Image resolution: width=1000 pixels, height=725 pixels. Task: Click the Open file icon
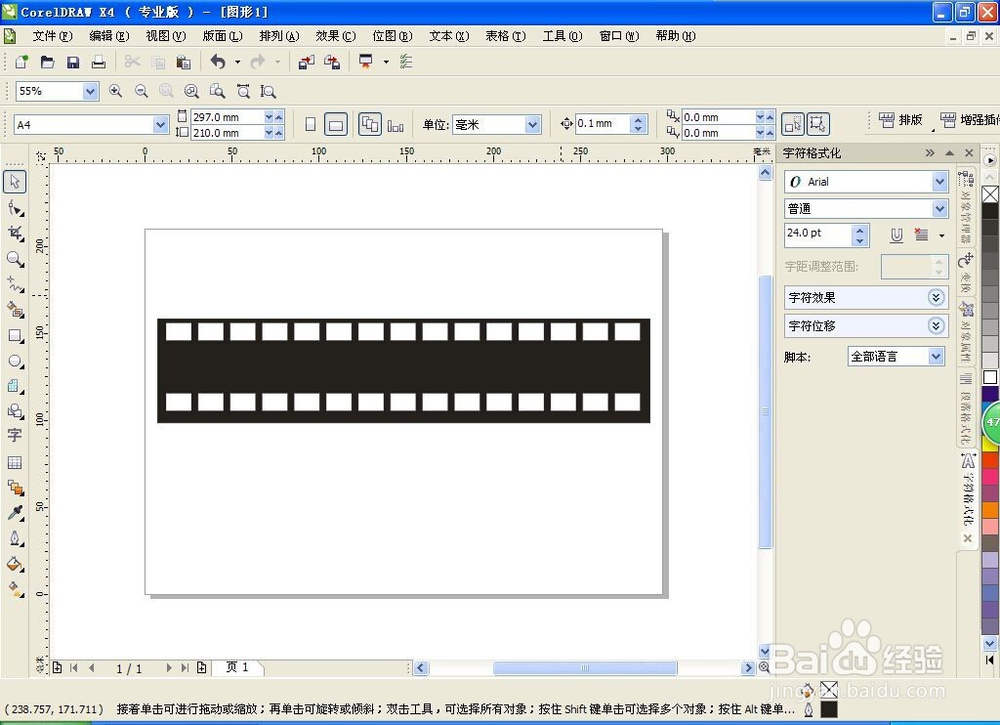point(47,62)
